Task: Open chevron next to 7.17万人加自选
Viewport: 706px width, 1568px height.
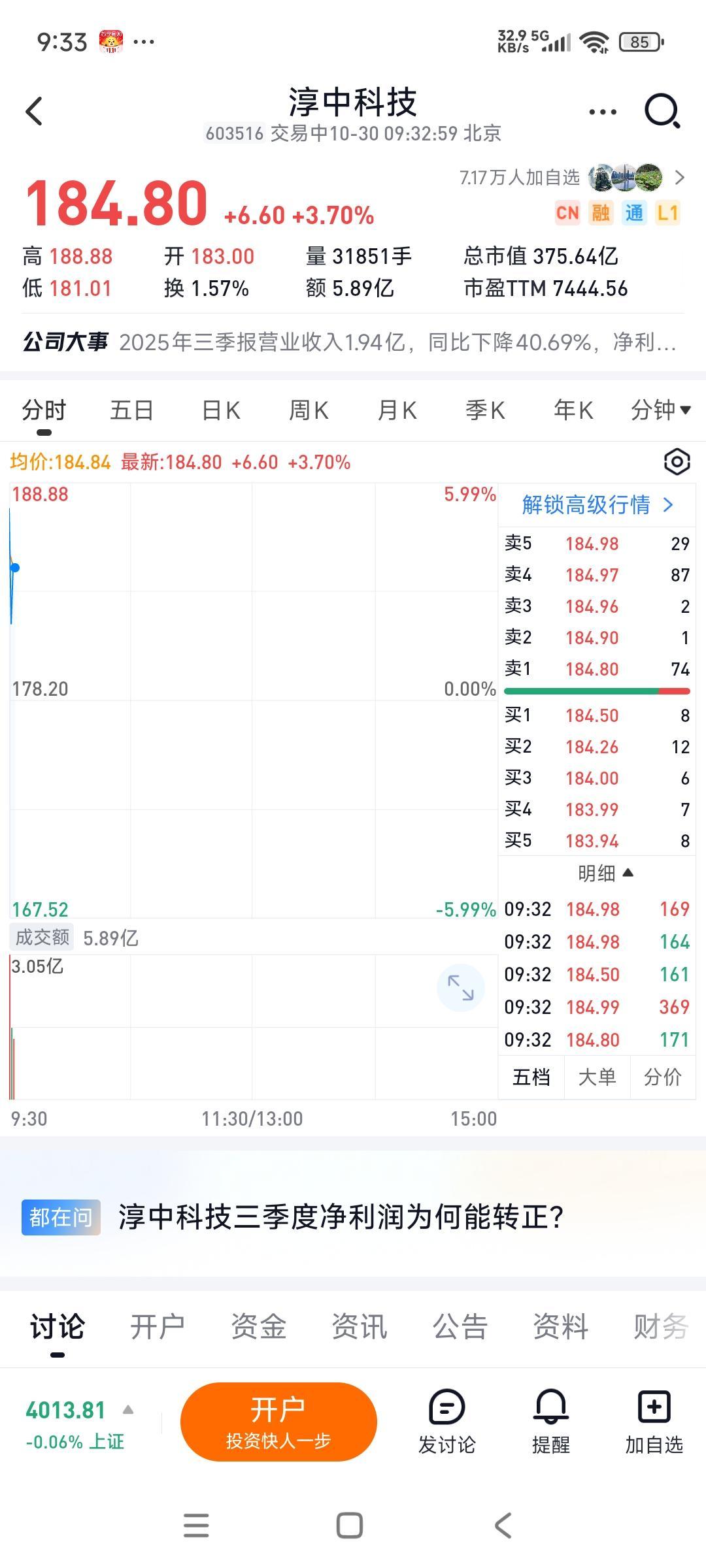Action: 680,178
